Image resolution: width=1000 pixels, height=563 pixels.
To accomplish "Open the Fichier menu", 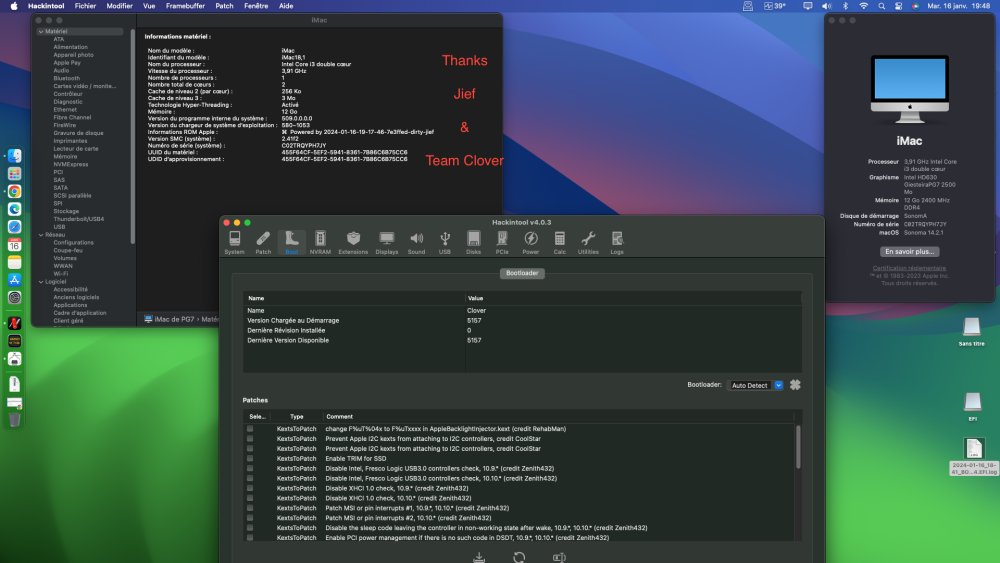I will [85, 6].
